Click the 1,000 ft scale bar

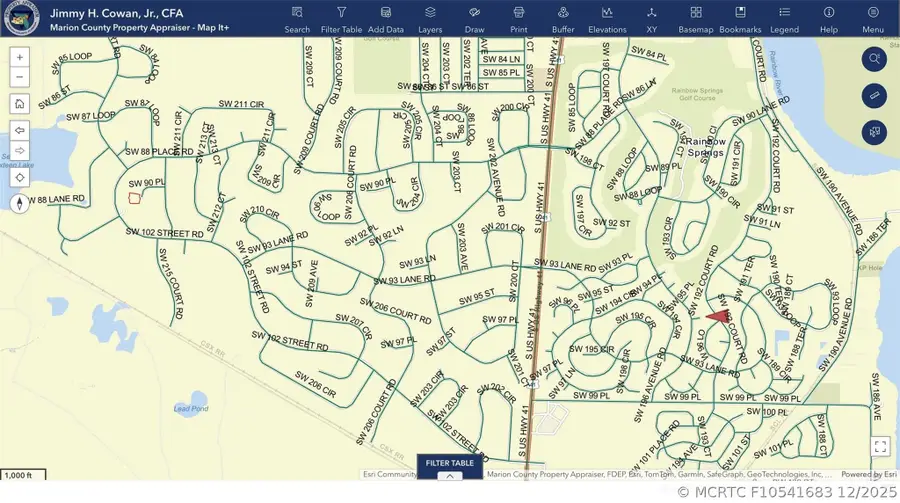pyautogui.click(x=23, y=475)
